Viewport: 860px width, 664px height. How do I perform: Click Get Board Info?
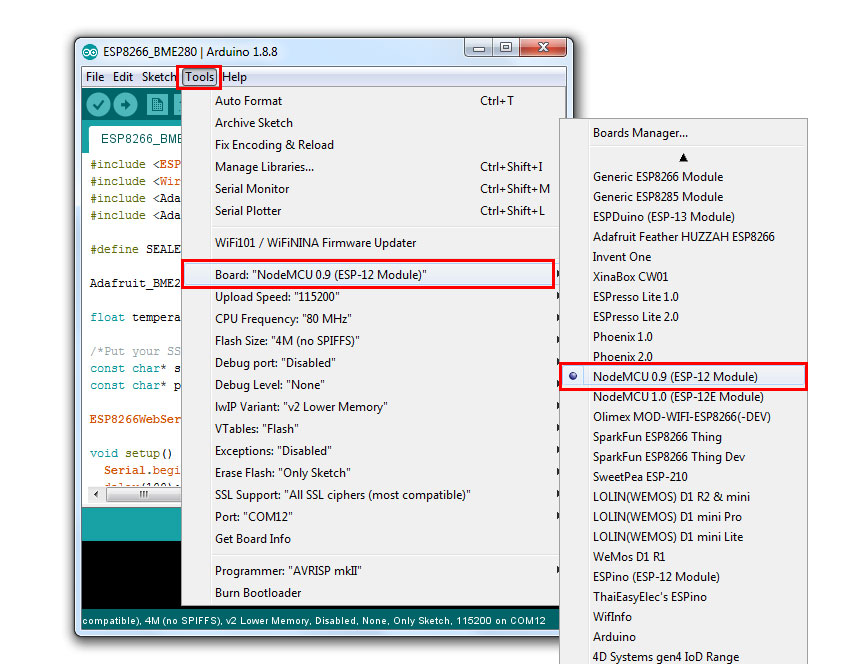point(370,538)
